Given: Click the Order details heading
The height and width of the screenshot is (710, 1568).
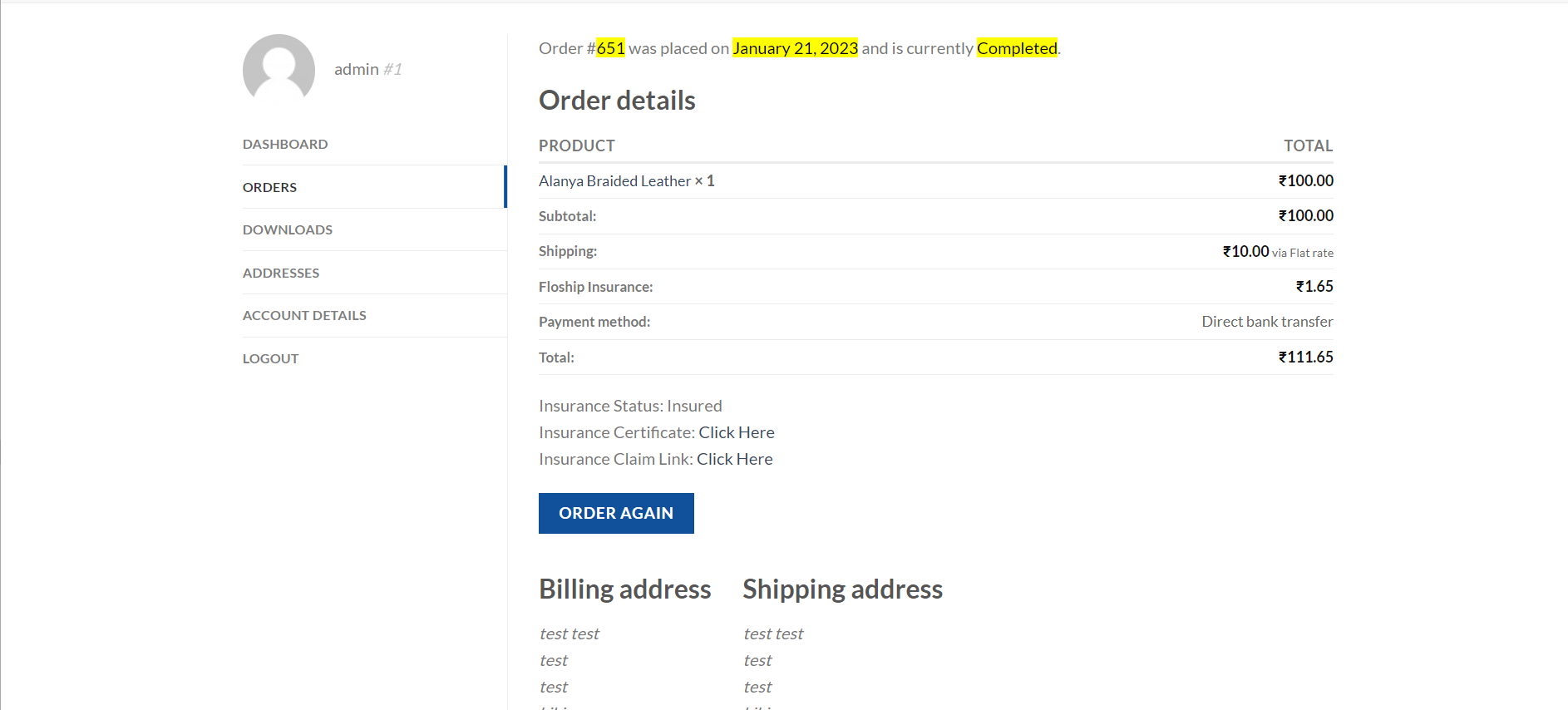Looking at the screenshot, I should 617,100.
